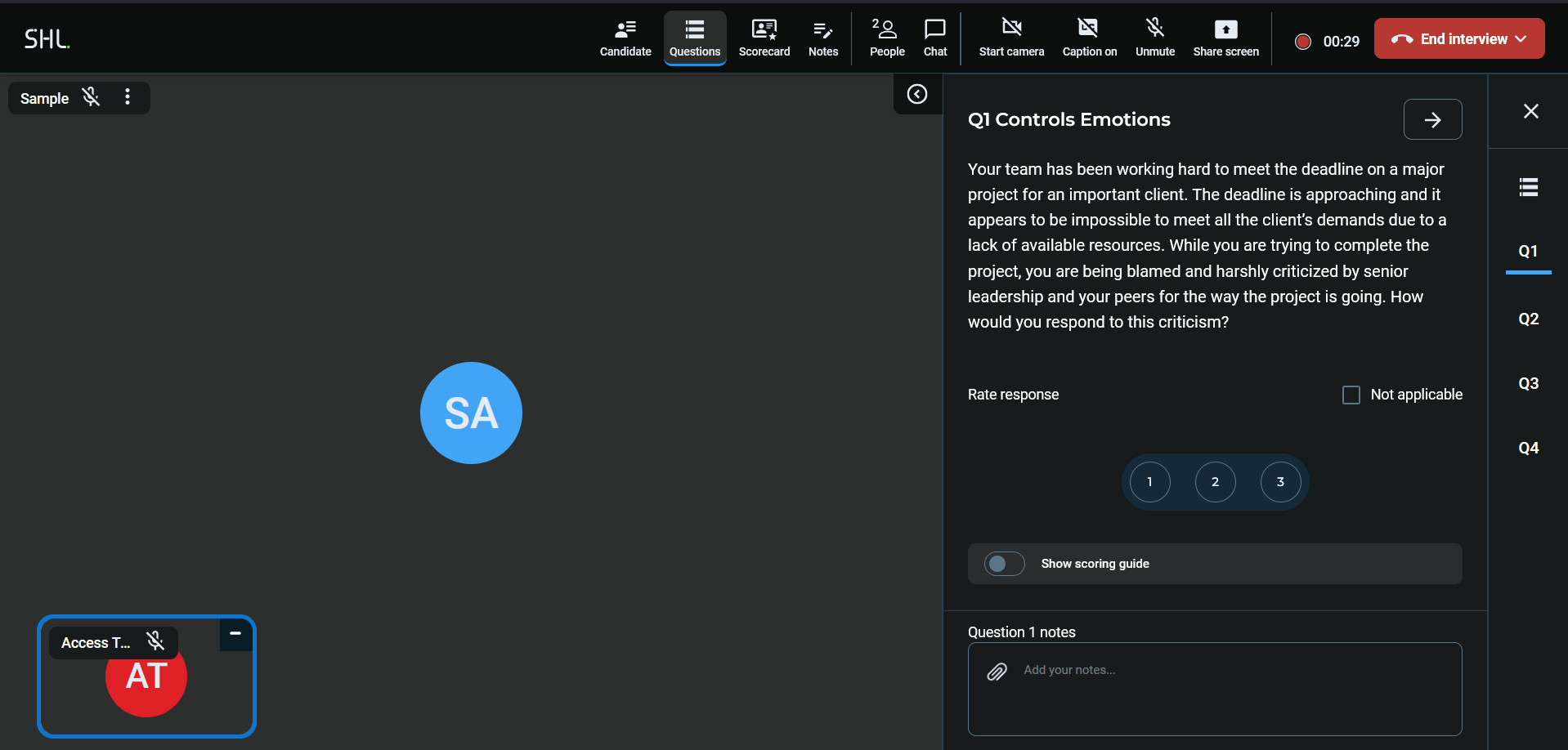Show the People list
The height and width of the screenshot is (750, 1568).
886,38
